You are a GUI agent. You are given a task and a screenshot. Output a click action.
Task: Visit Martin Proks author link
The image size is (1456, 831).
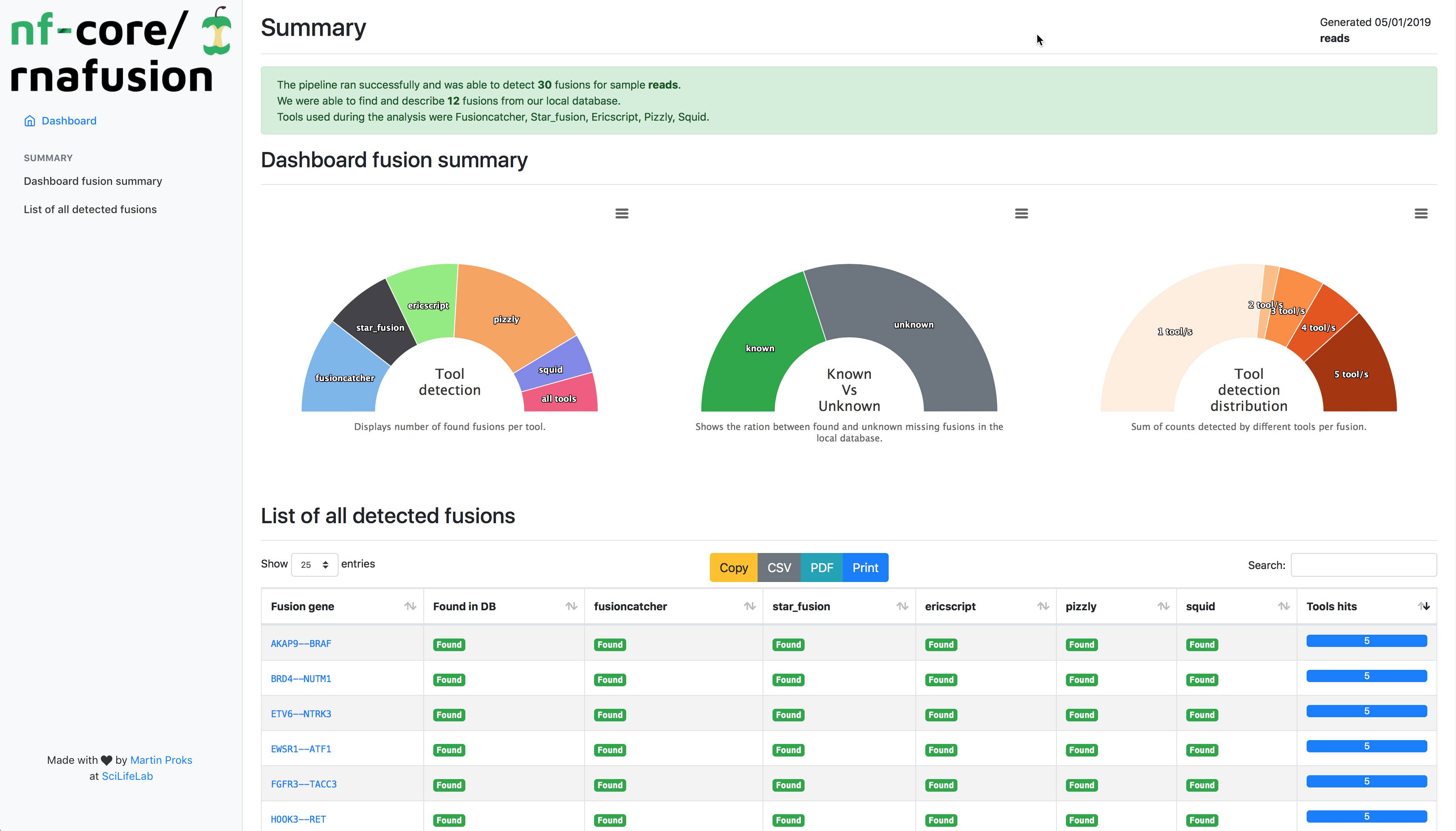click(161, 760)
